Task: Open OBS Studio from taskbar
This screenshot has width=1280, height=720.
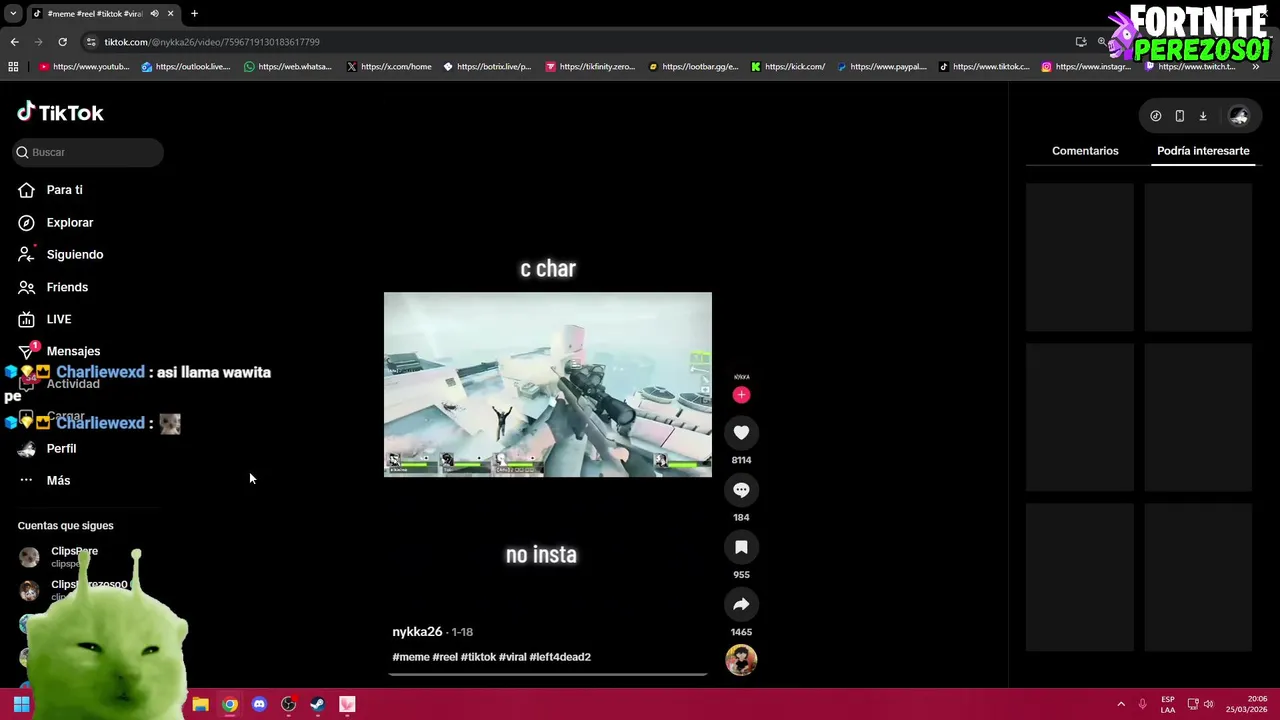Action: click(289, 704)
